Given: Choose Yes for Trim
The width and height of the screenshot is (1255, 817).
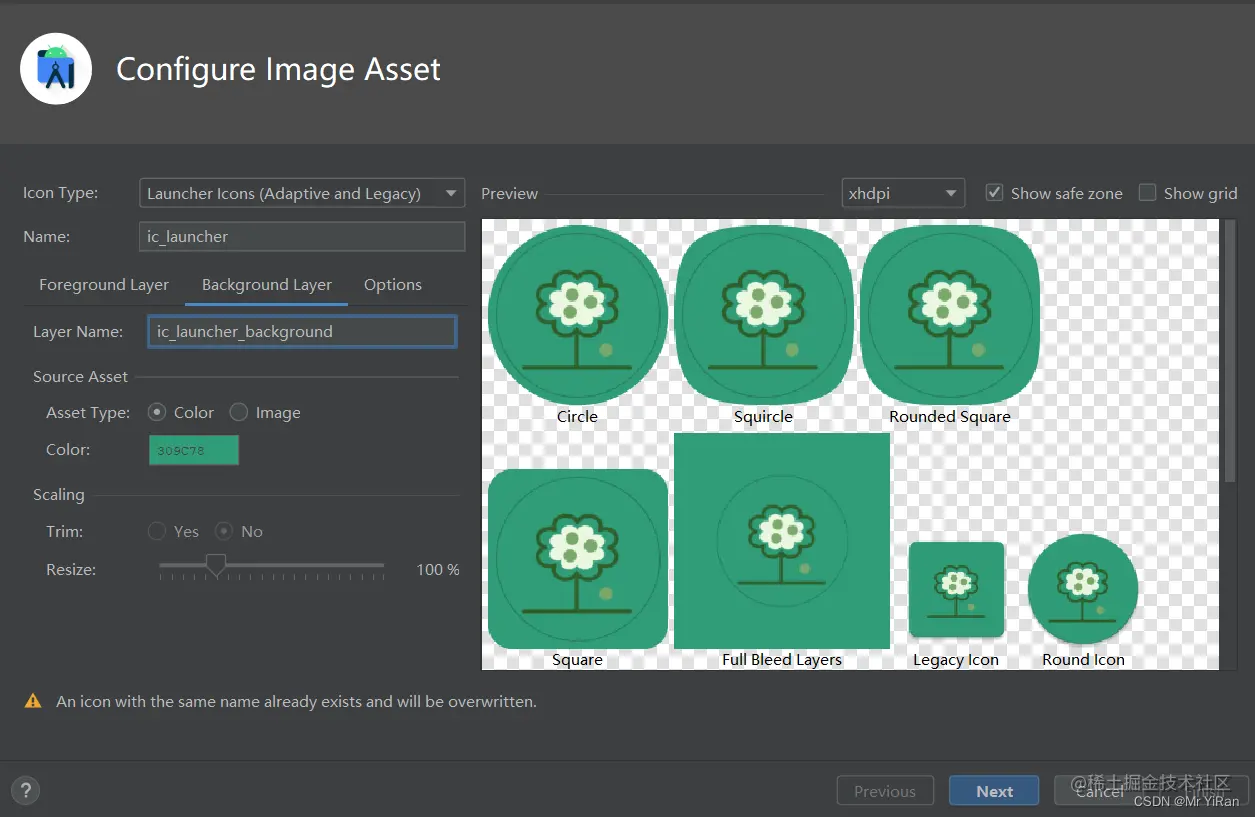Looking at the screenshot, I should [157, 531].
